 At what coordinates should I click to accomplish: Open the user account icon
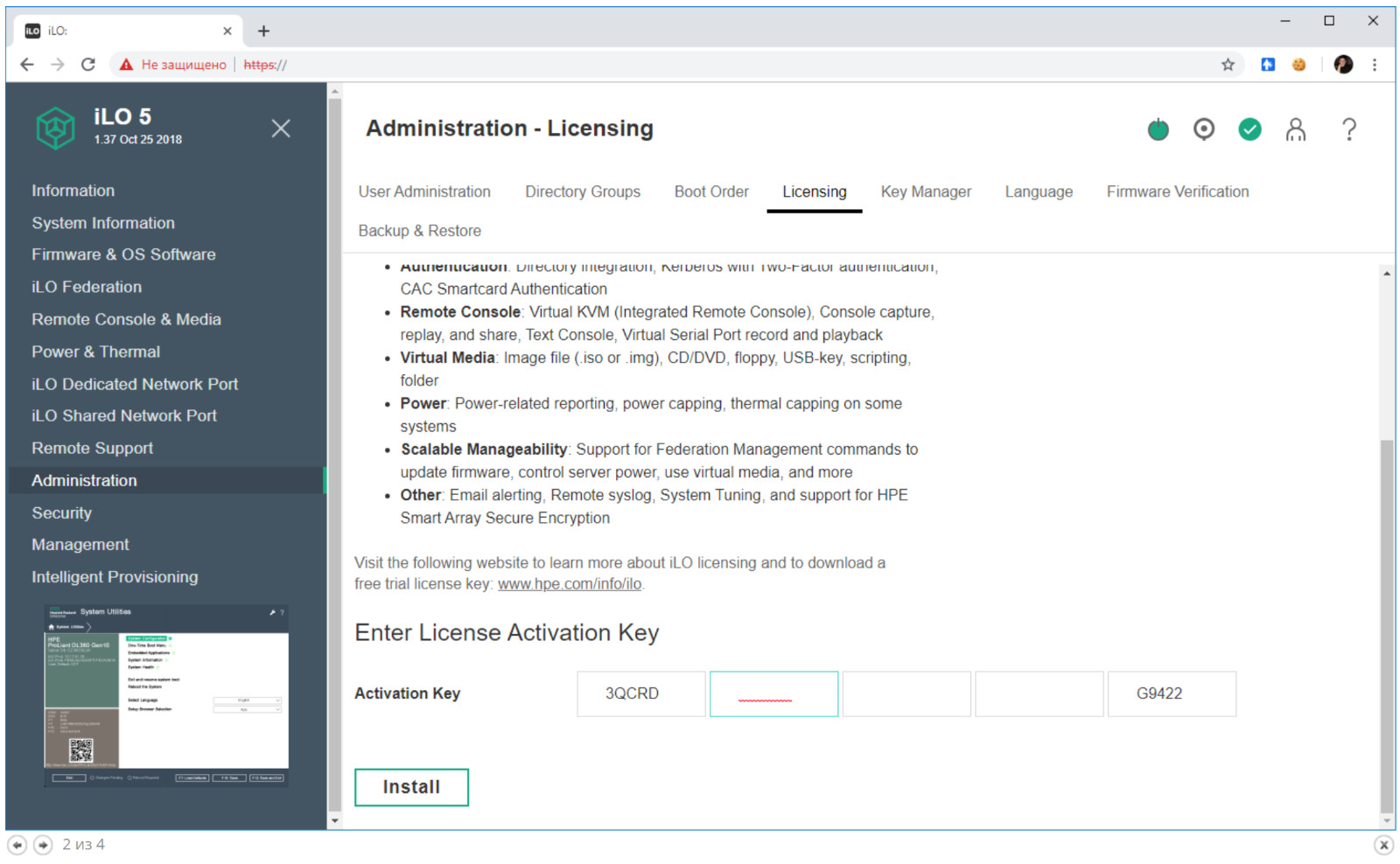click(x=1296, y=129)
